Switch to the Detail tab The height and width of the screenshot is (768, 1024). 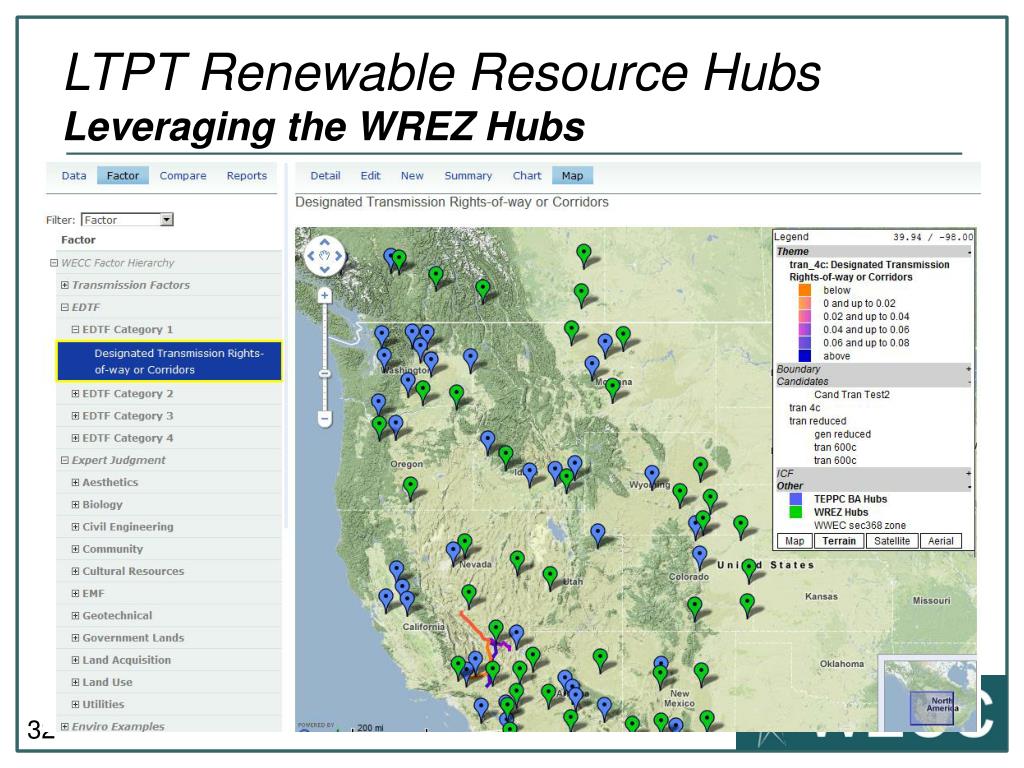pyautogui.click(x=325, y=176)
